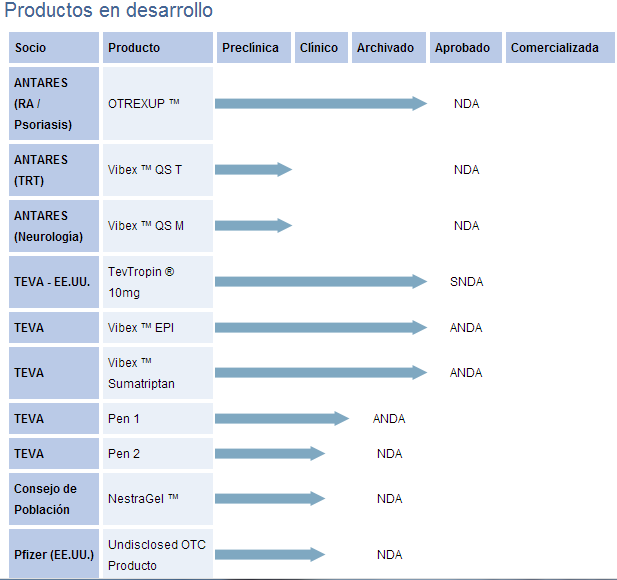Select the 'ANTARES (TRT)' partner cell

pyautogui.click(x=54, y=170)
